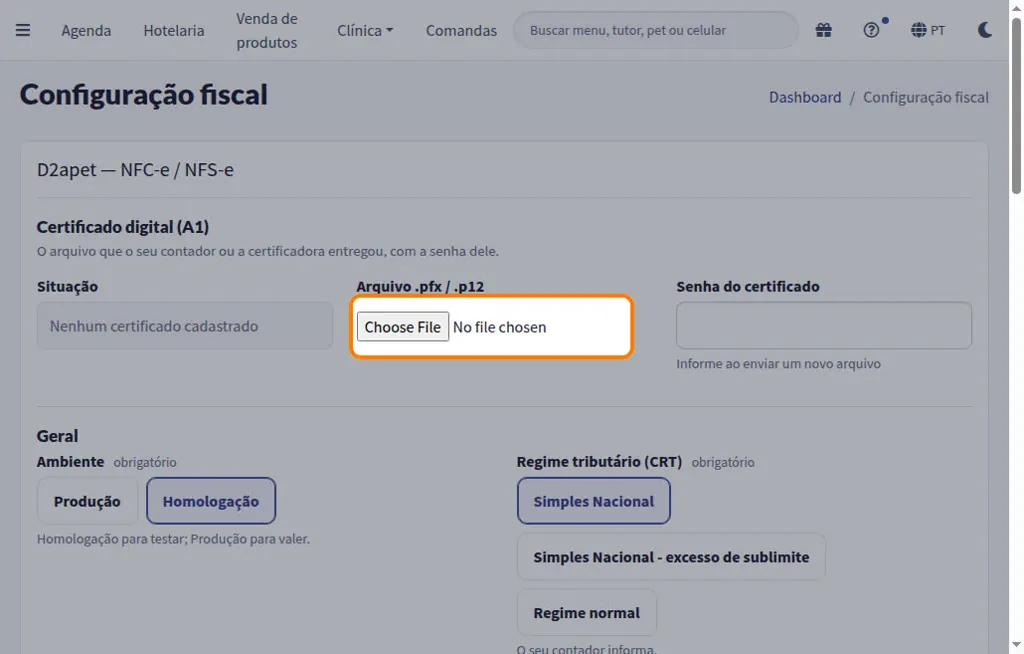Click the 'Regime tributário (CRT)' label
This screenshot has width=1024, height=654.
pyautogui.click(x=599, y=462)
